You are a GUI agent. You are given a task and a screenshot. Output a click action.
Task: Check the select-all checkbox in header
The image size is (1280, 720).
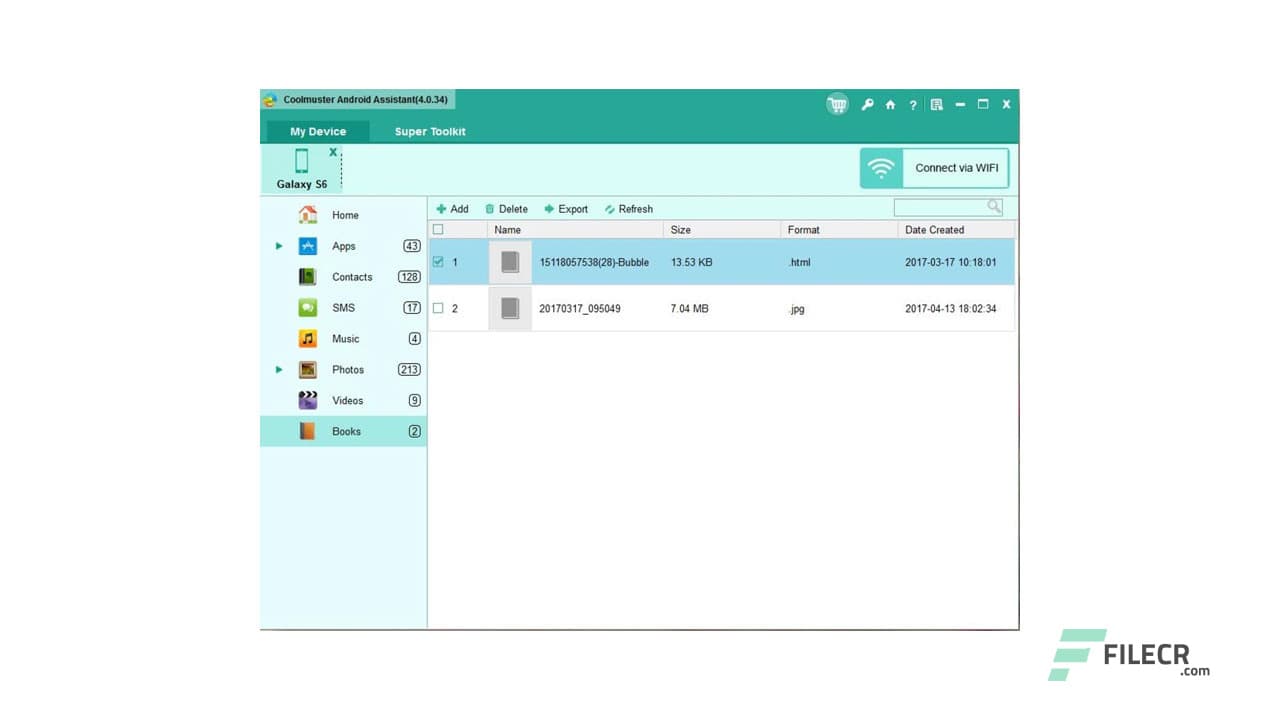coord(437,229)
